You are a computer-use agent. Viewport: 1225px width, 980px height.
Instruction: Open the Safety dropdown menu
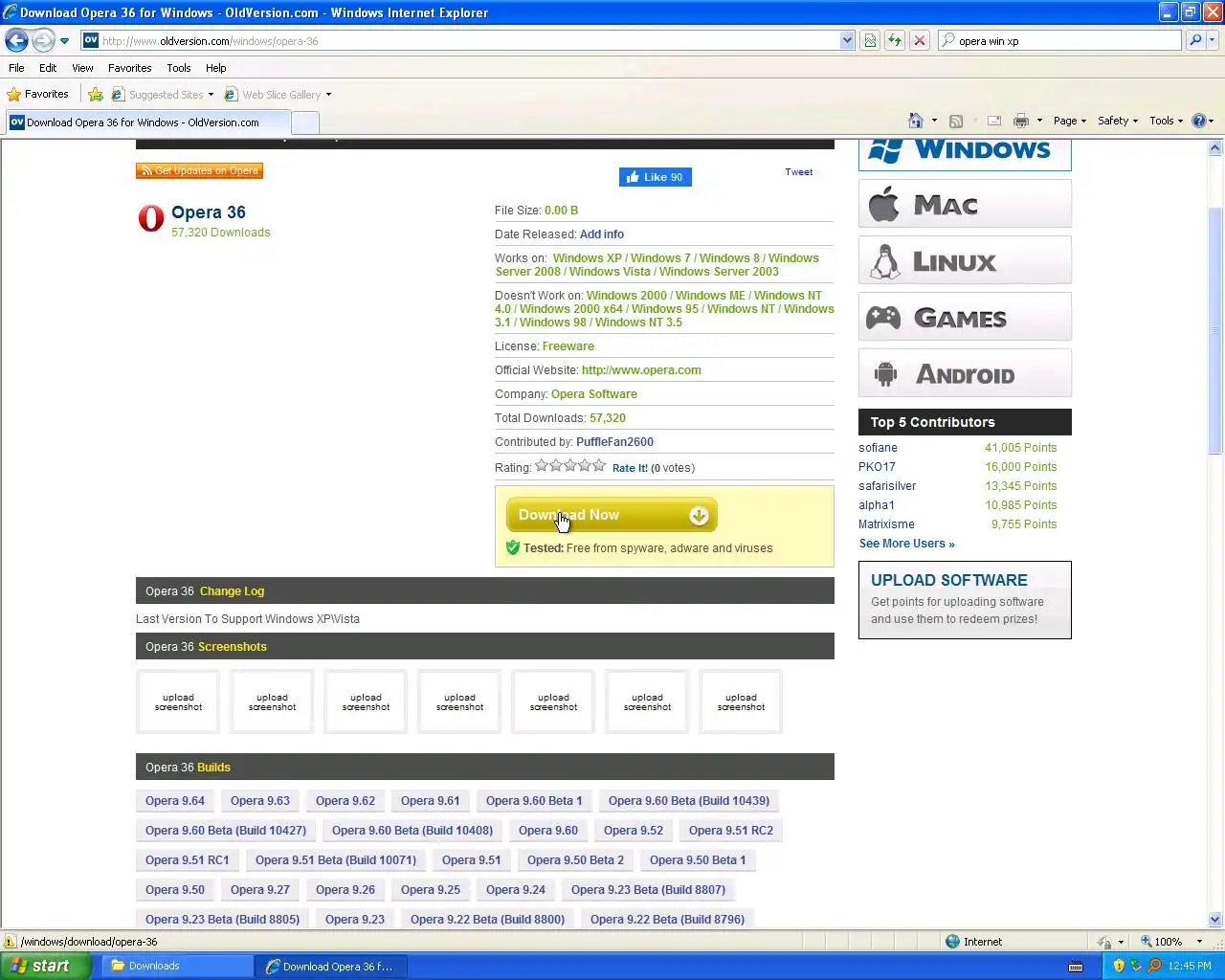(1118, 121)
